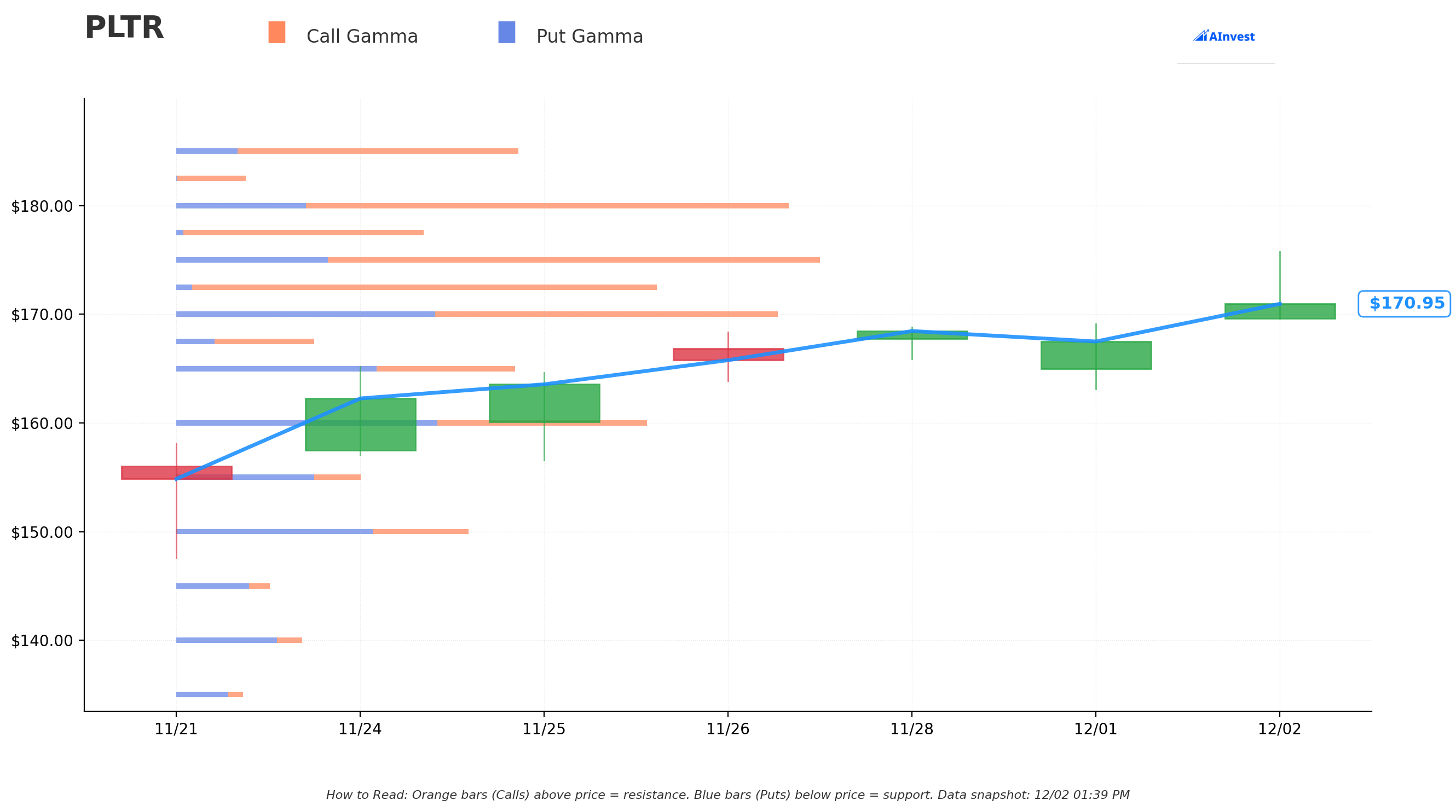
Task: Select the blue Put Gamma legend swatch
Action: pos(506,32)
